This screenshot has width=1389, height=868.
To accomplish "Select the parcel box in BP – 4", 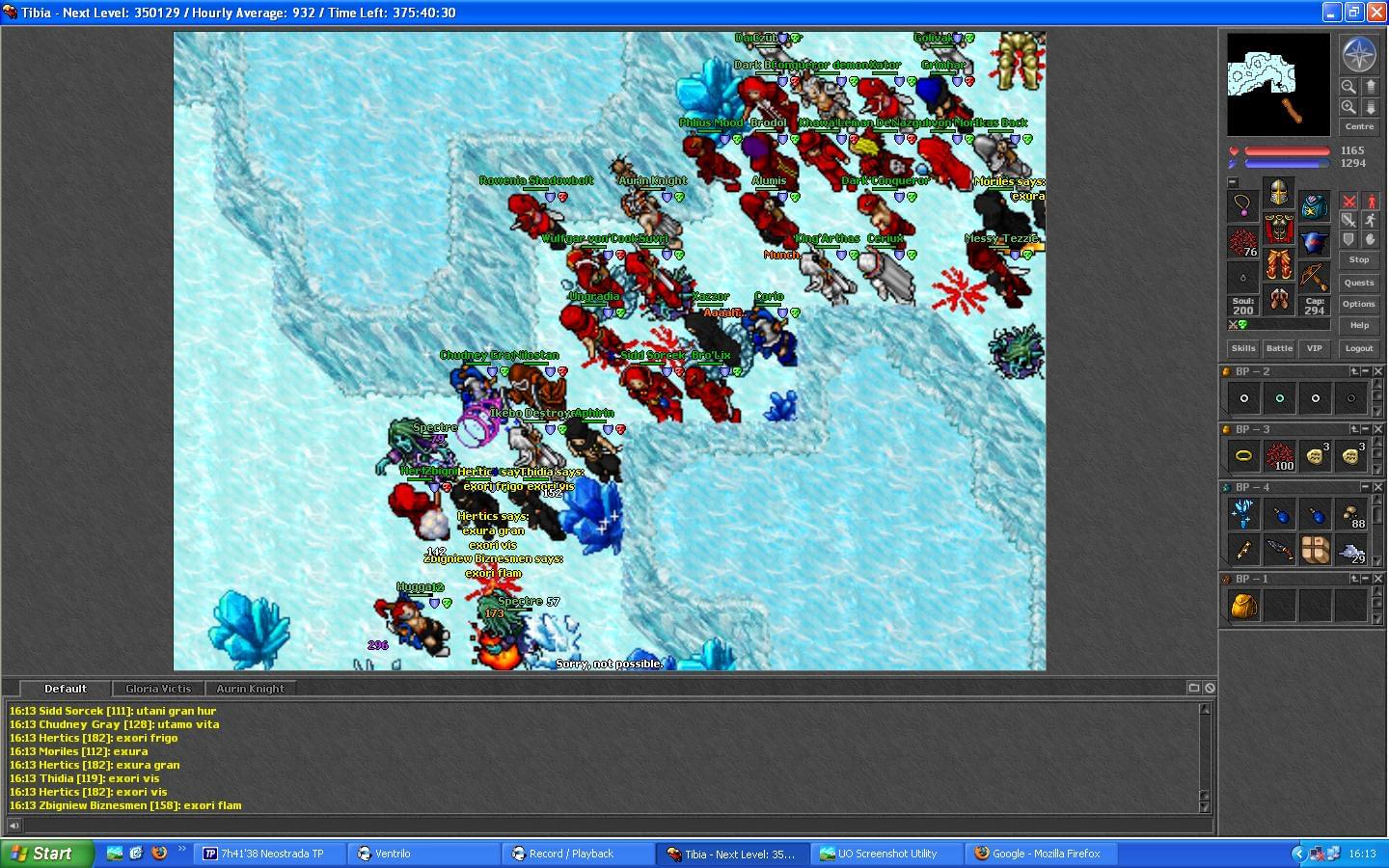I will pos(1316,550).
